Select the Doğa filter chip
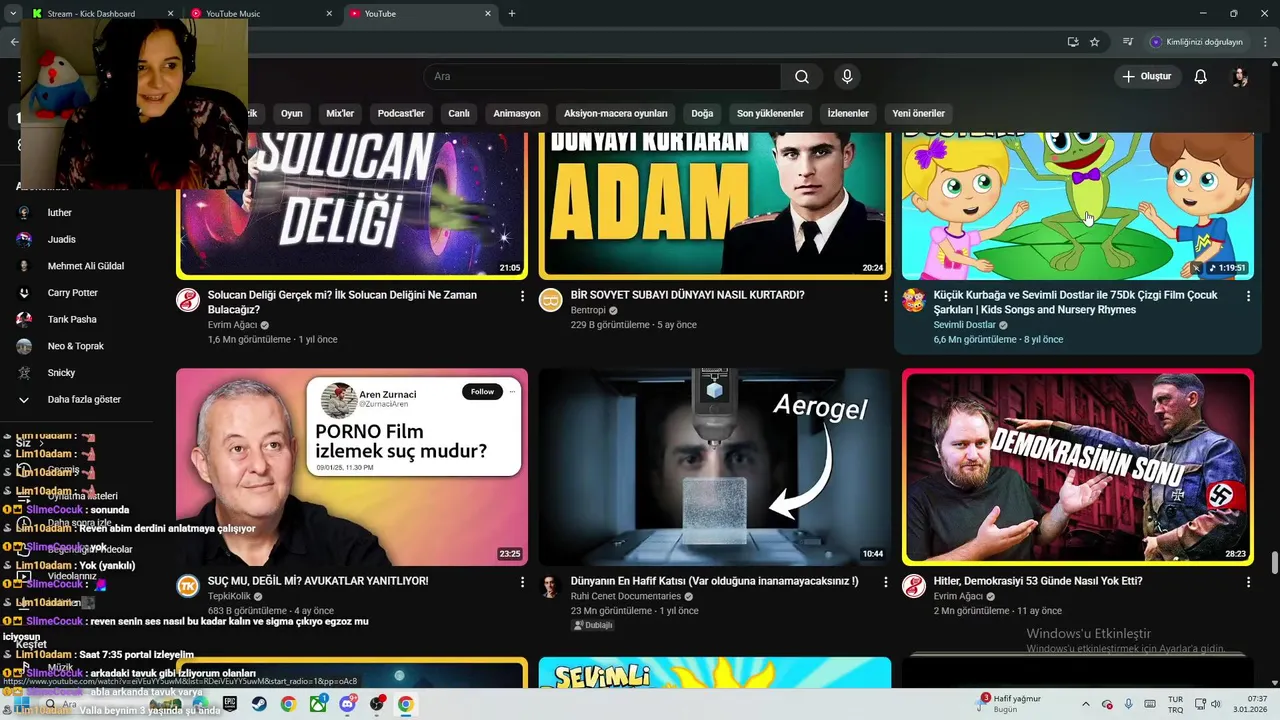 [x=702, y=113]
